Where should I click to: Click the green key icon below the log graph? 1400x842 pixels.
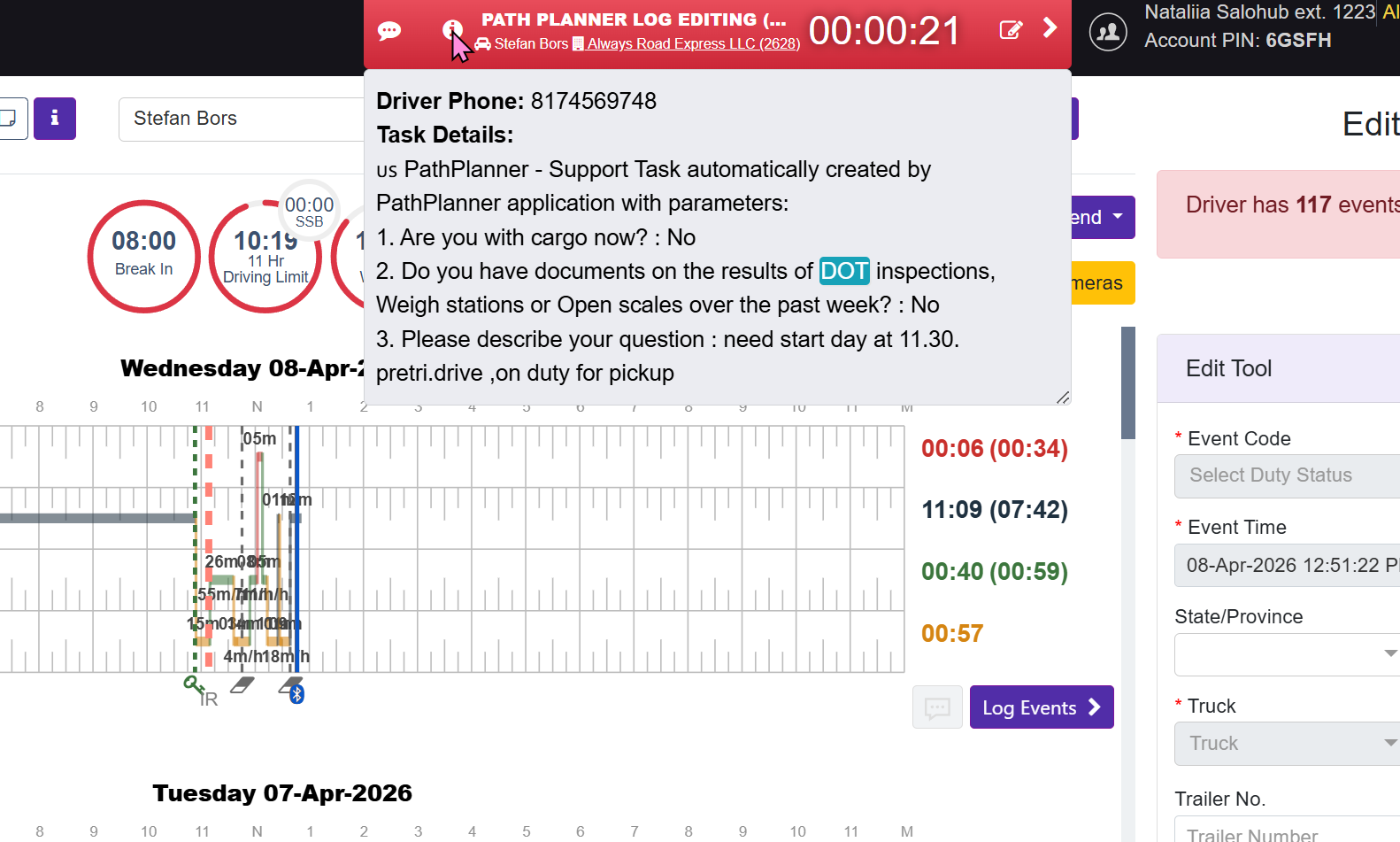tap(193, 684)
